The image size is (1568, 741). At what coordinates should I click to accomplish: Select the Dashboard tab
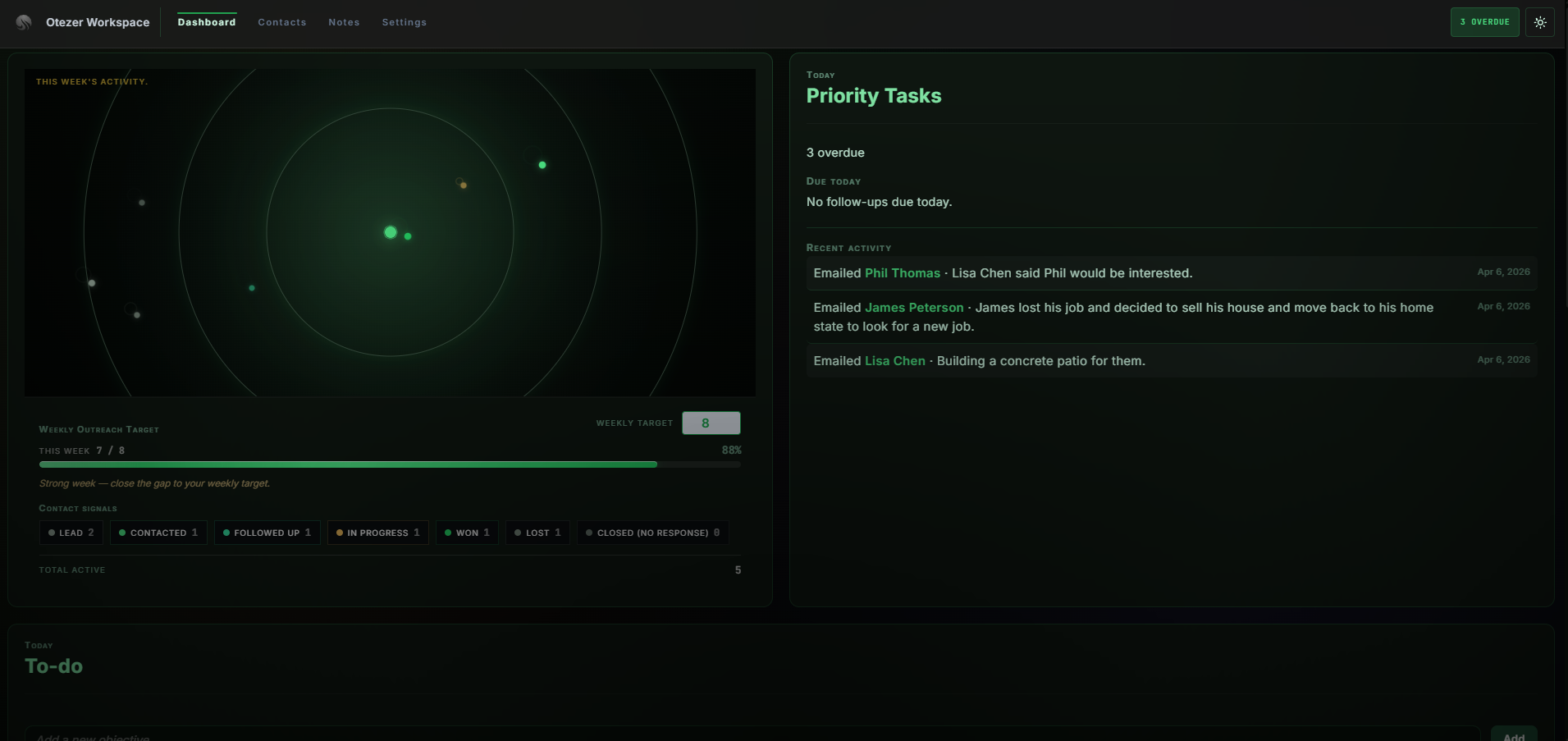point(207,22)
